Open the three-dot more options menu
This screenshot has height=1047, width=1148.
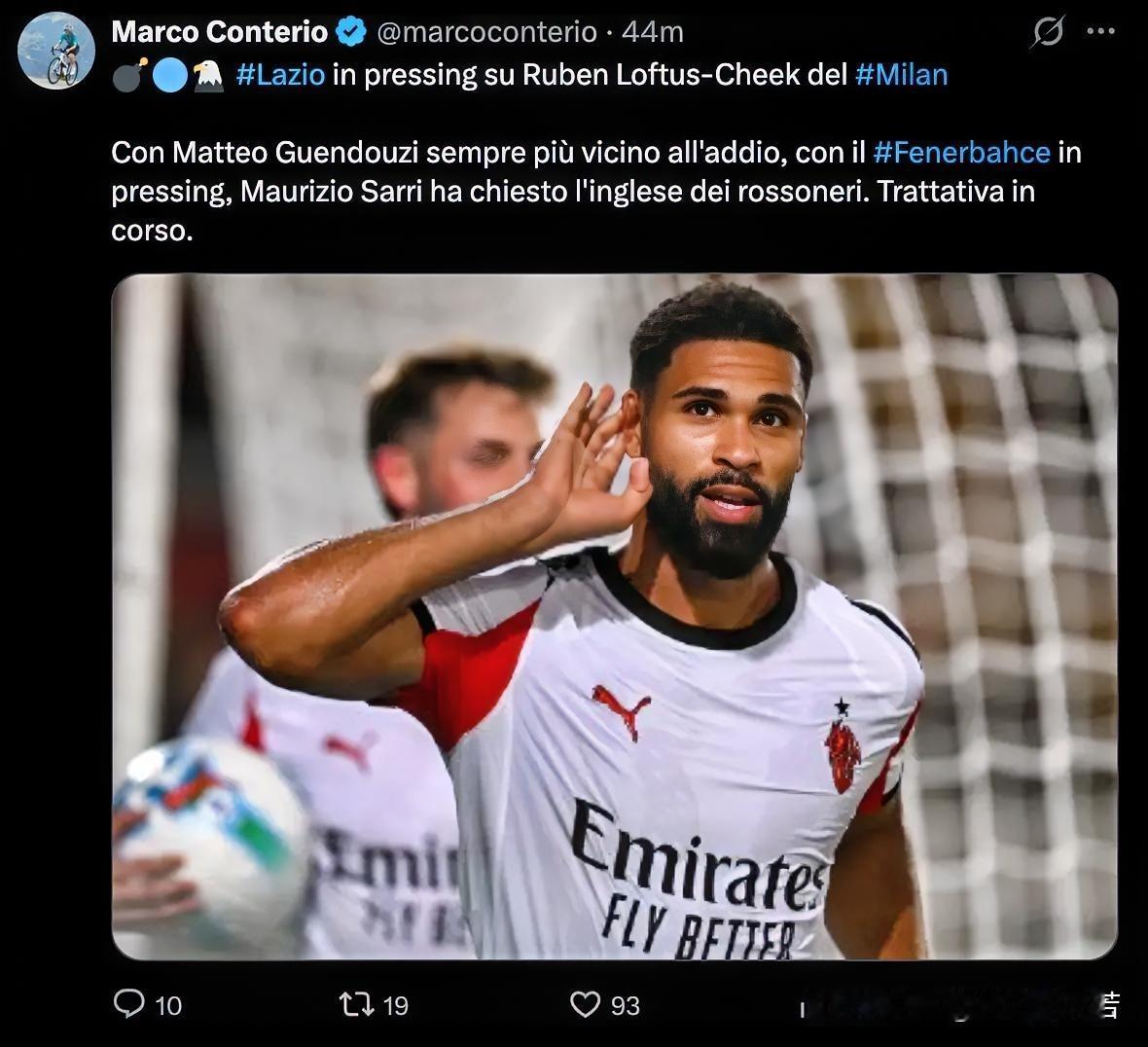coord(1100,32)
